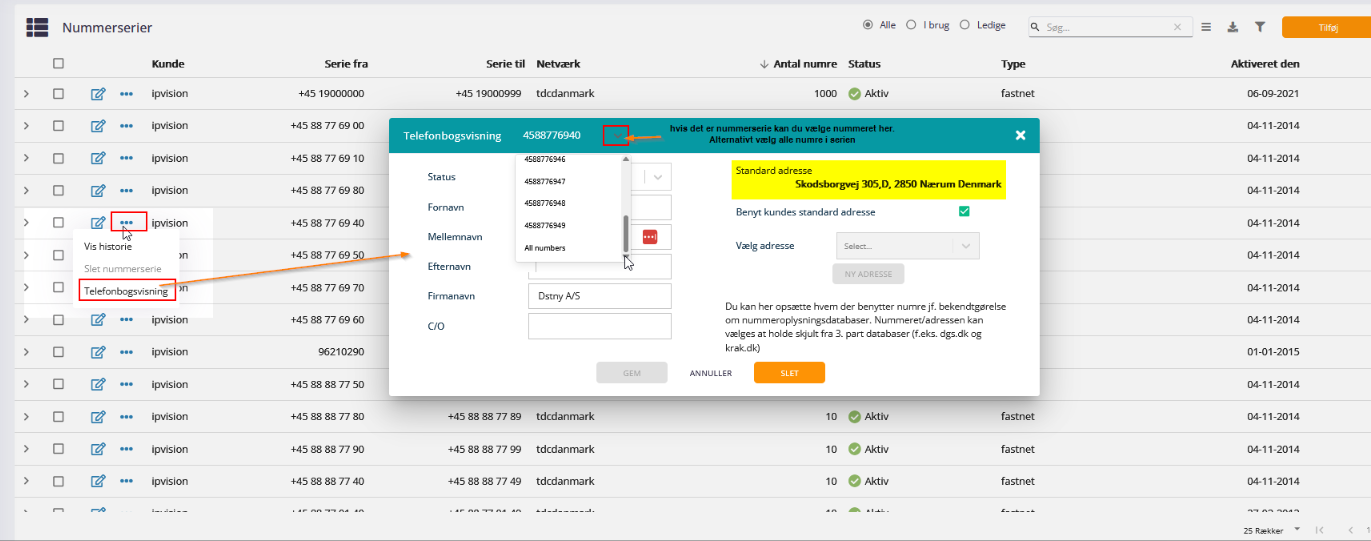Expand the +45 88 88 77 90 row
The width and height of the screenshot is (1371, 541).
pyautogui.click(x=26, y=448)
